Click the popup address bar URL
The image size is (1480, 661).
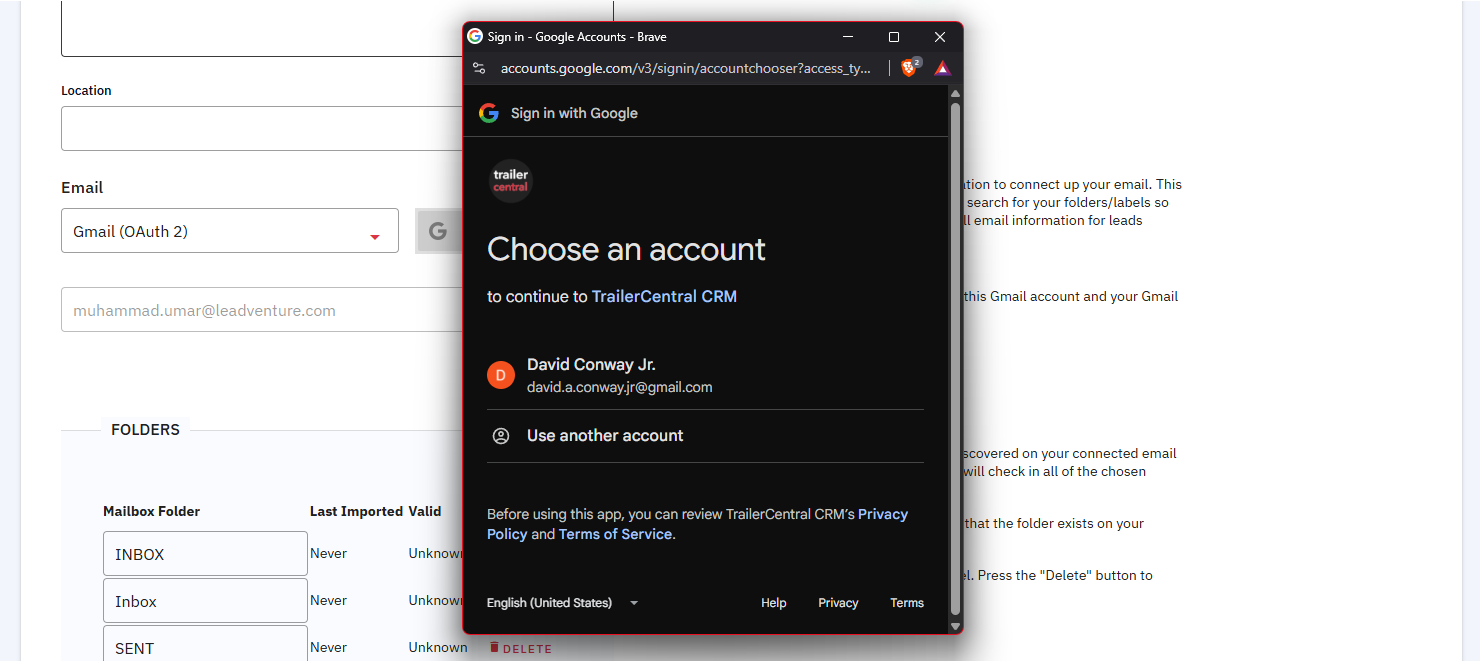686,68
